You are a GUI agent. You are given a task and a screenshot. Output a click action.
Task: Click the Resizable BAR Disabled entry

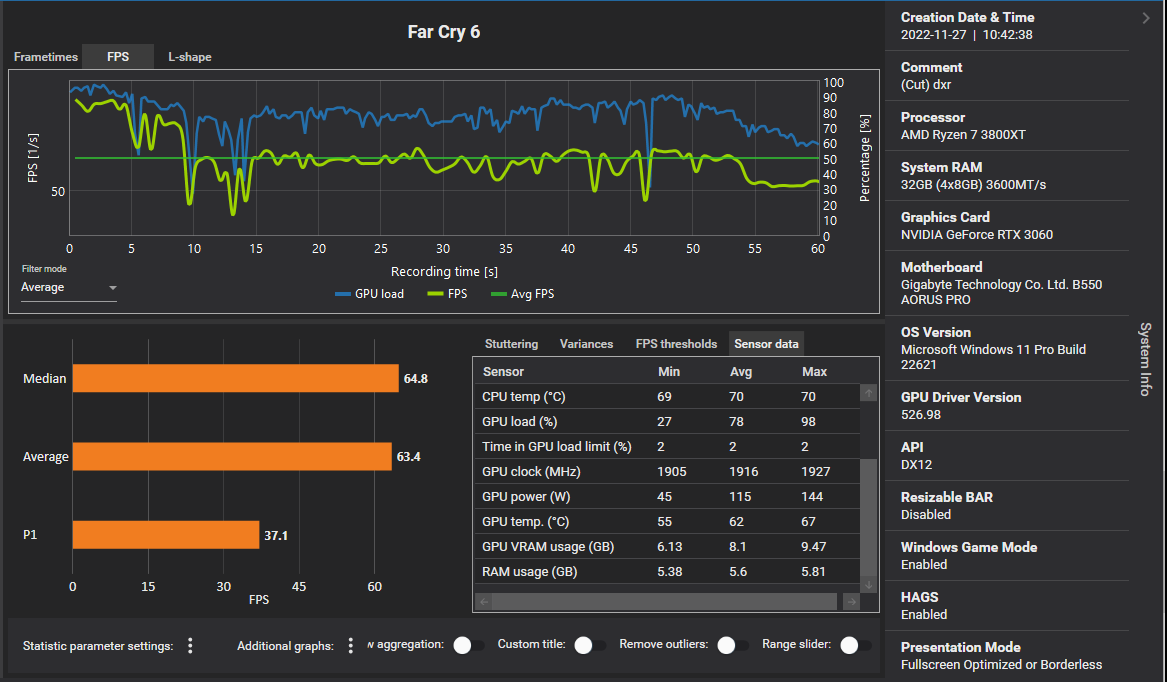pyautogui.click(x=1006, y=506)
